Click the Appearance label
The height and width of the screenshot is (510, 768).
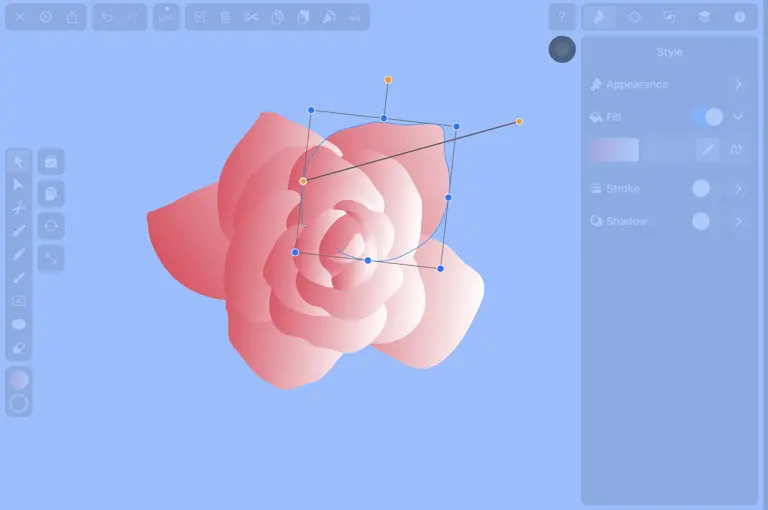click(637, 84)
